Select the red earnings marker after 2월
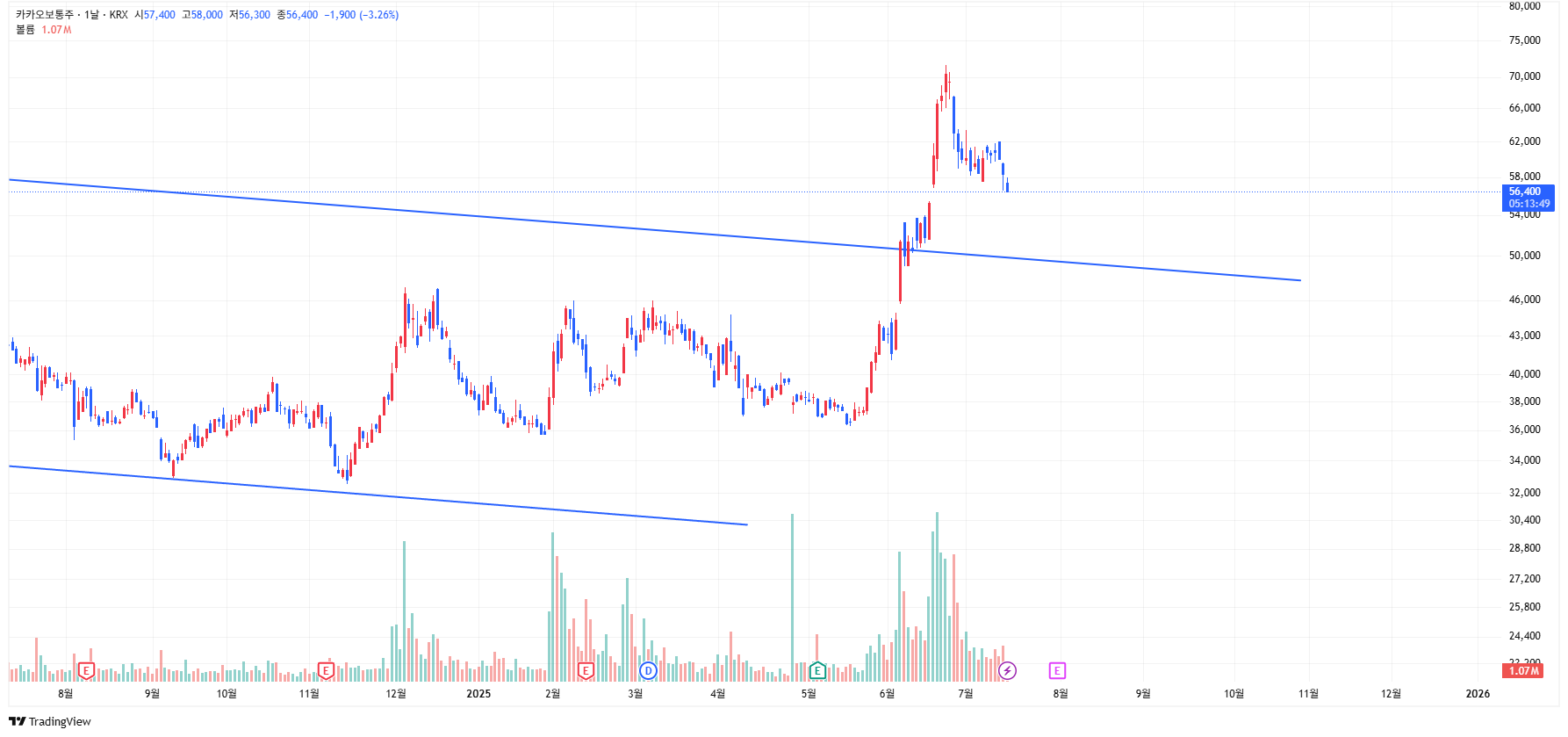1568x737 pixels. pyautogui.click(x=586, y=671)
